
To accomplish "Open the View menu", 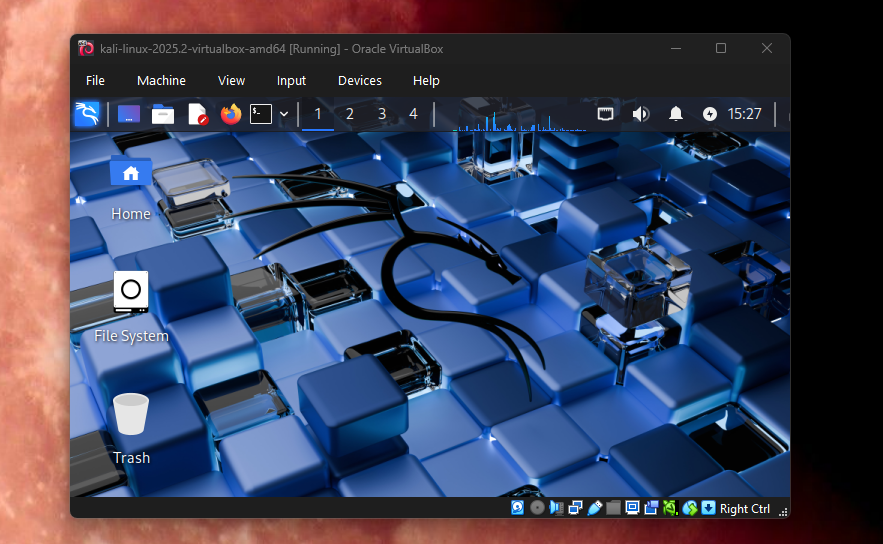I will click(x=231, y=81).
